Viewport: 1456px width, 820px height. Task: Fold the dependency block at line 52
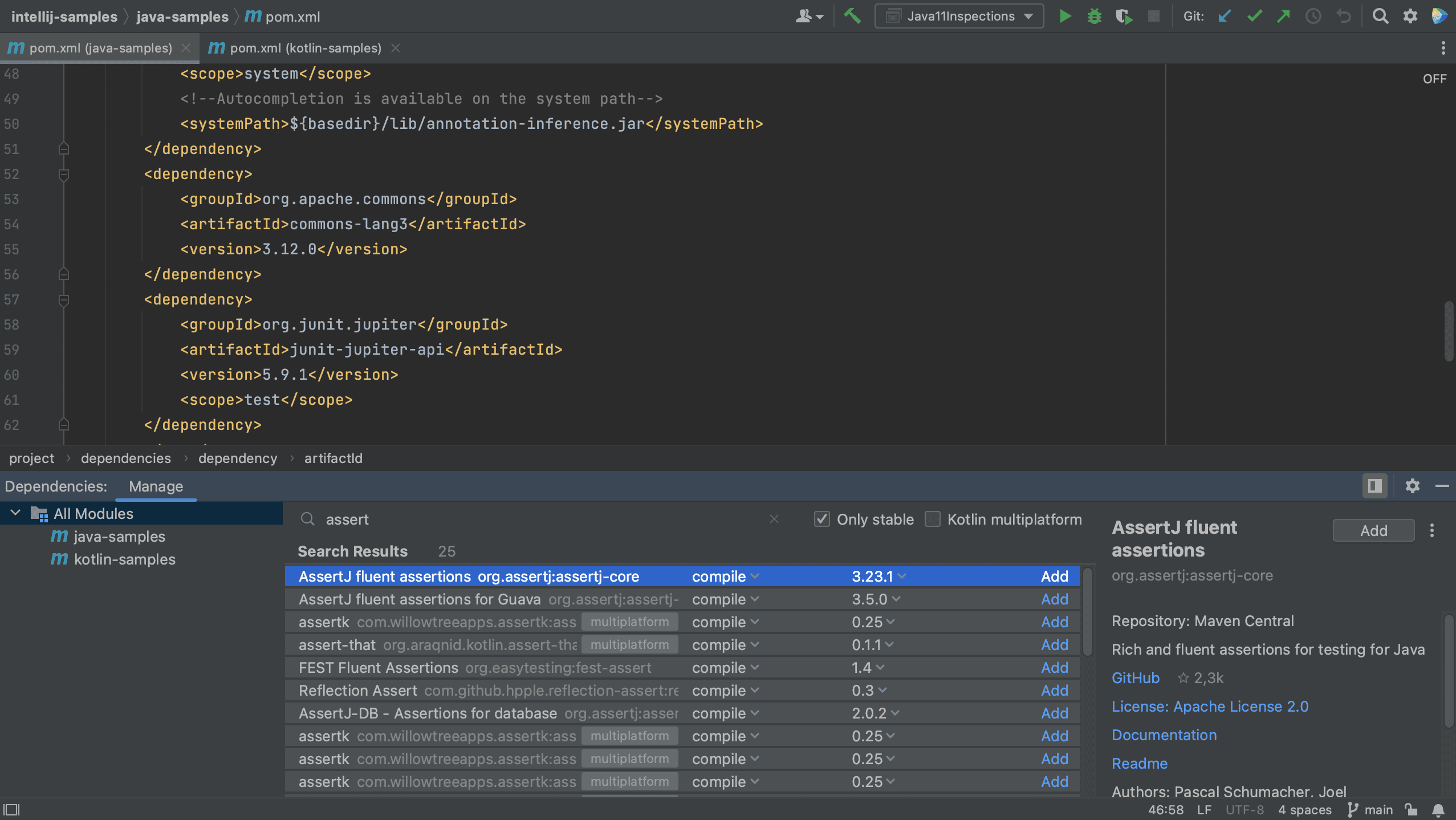pyautogui.click(x=64, y=174)
